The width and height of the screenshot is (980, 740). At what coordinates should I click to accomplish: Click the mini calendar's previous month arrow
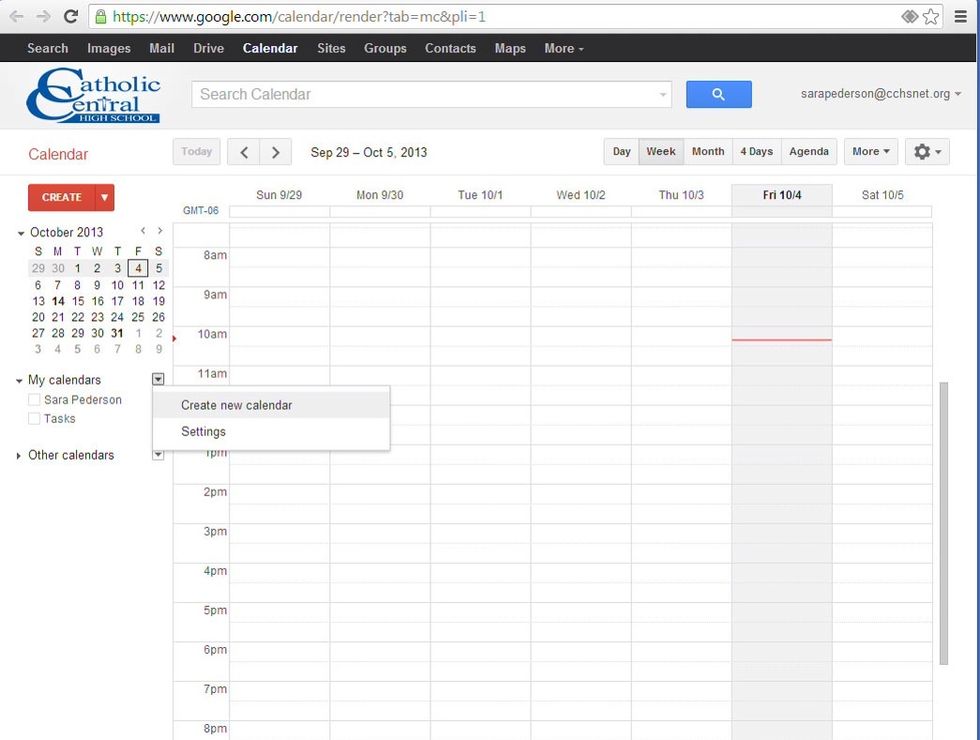pos(144,231)
